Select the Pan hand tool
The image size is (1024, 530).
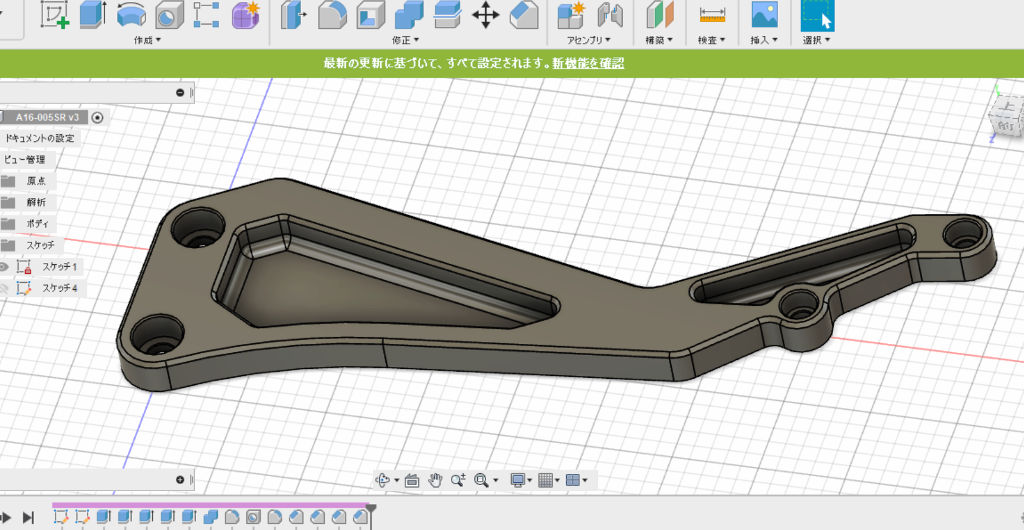point(435,480)
